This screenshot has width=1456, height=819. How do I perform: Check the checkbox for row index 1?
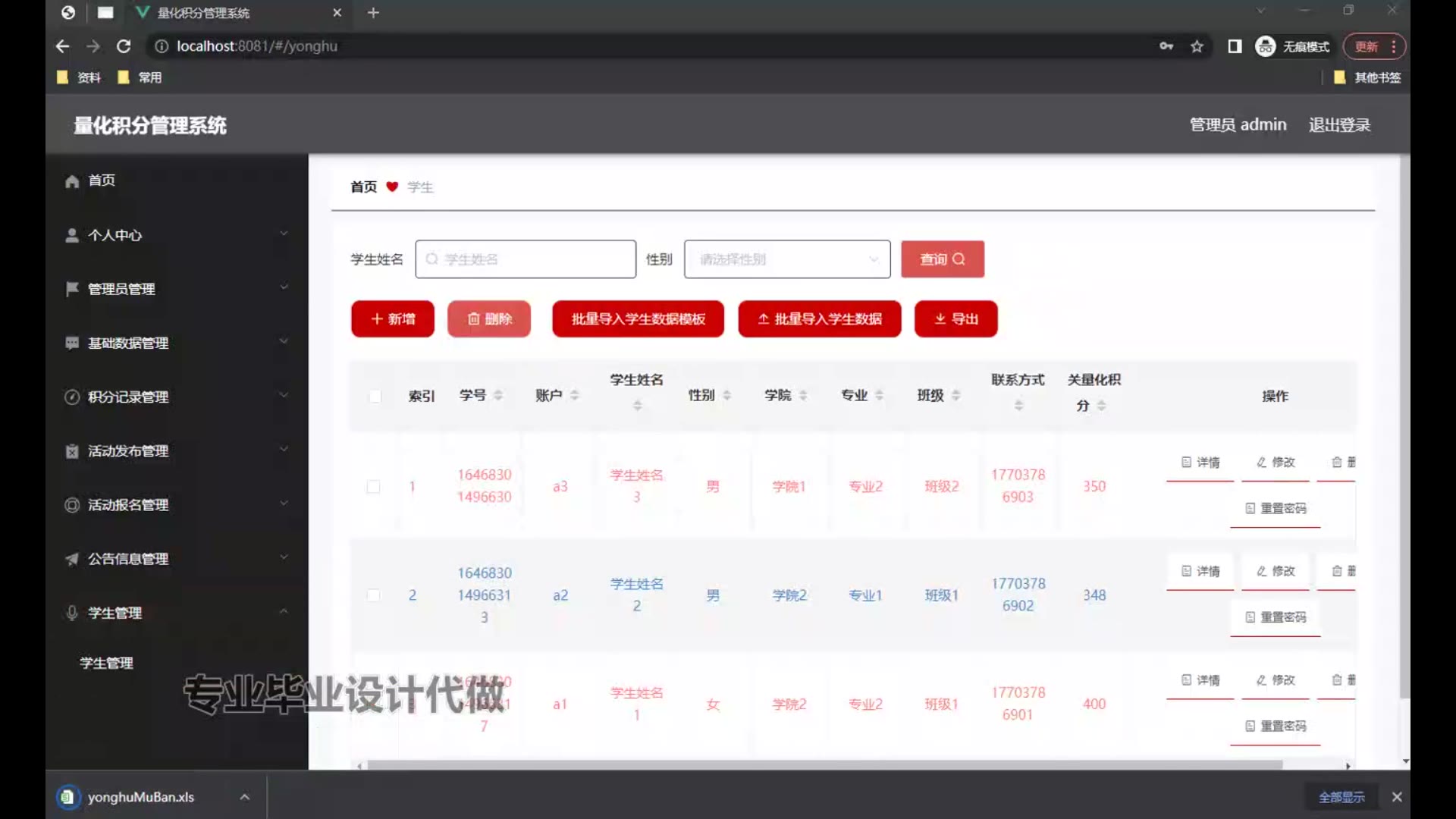pyautogui.click(x=373, y=486)
